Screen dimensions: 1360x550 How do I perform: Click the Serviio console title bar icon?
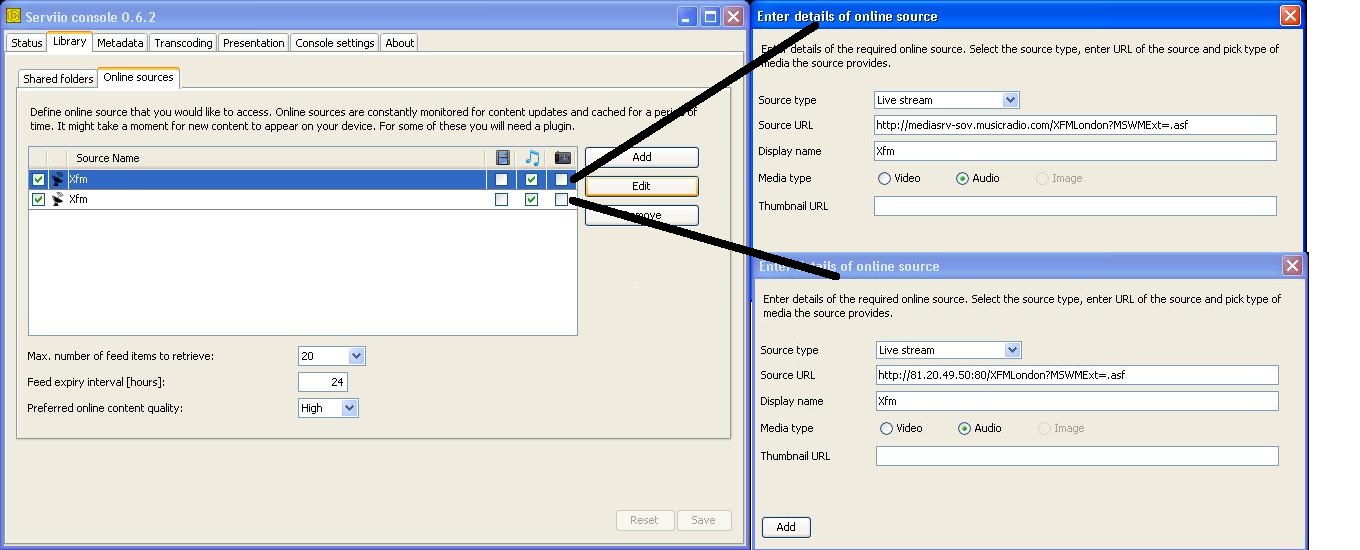(x=13, y=16)
